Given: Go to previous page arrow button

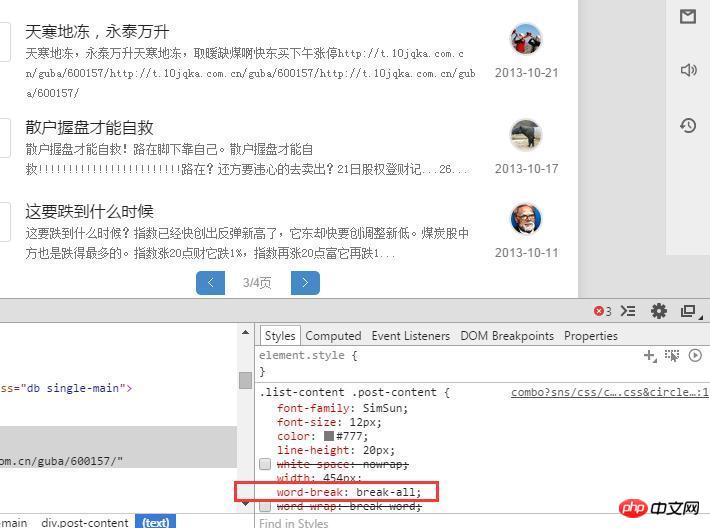Looking at the screenshot, I should point(211,283).
